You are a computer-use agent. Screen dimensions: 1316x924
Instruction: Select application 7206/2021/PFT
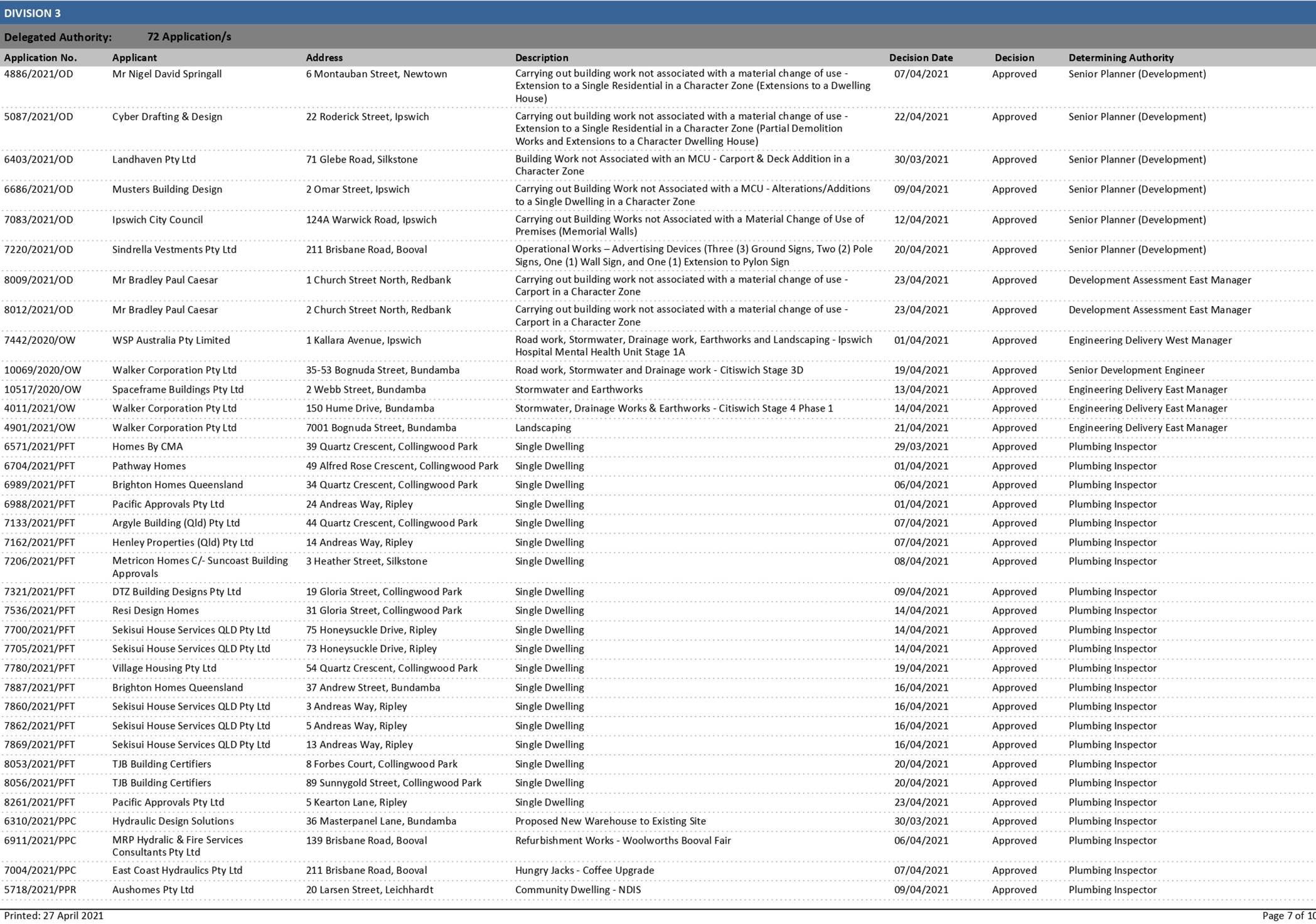coord(39,561)
